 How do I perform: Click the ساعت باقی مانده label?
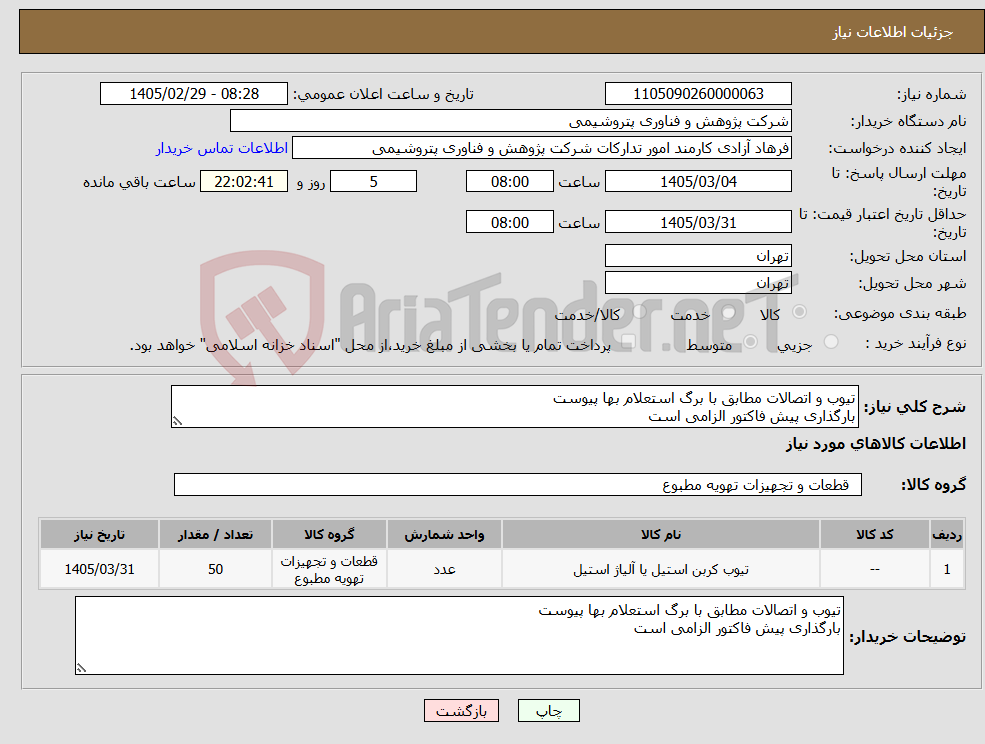pos(139,182)
